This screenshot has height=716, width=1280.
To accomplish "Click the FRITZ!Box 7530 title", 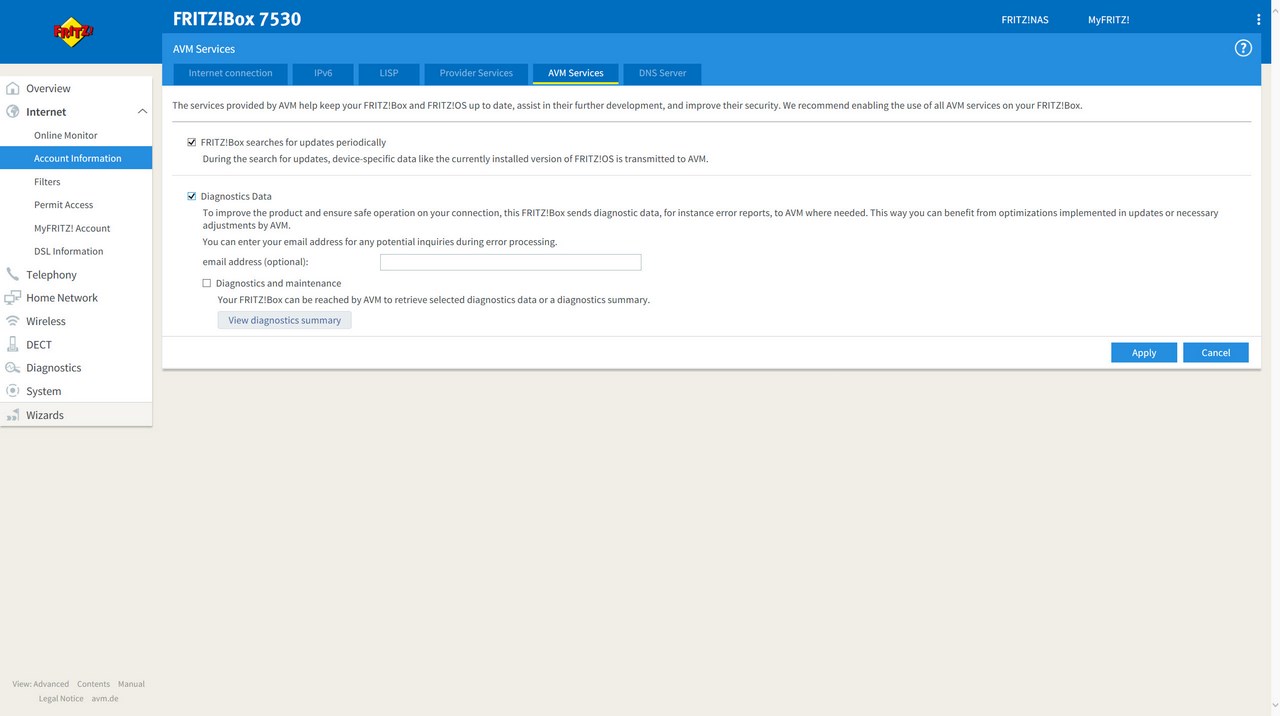I will point(237,19).
